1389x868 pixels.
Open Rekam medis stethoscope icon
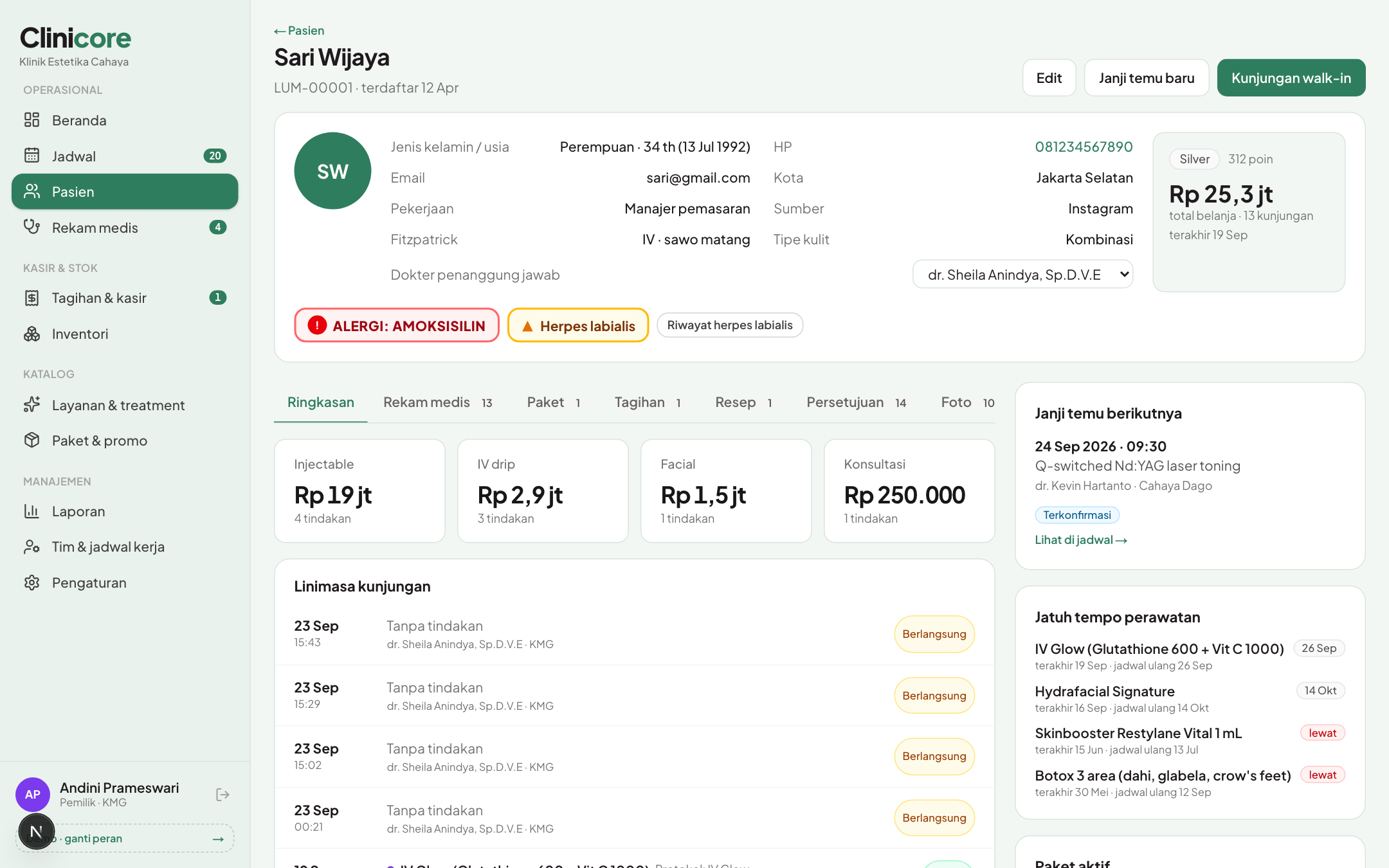[32, 227]
